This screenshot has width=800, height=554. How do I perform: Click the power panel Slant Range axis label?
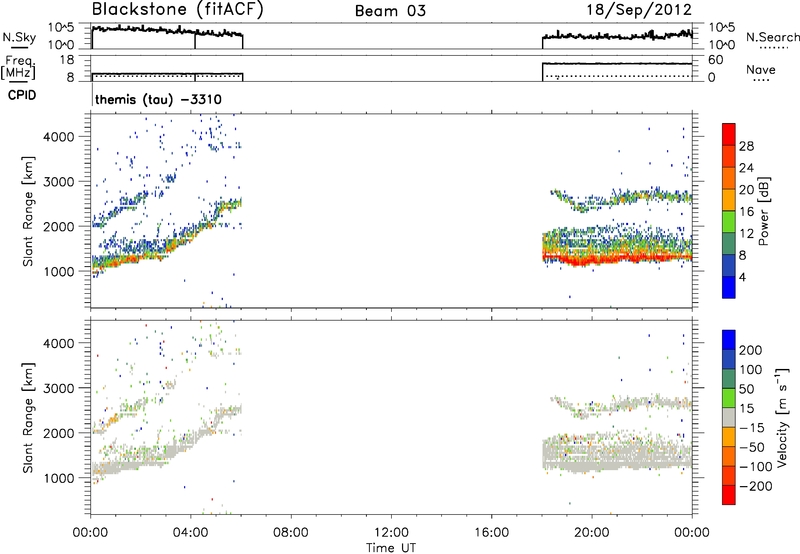click(x=28, y=211)
